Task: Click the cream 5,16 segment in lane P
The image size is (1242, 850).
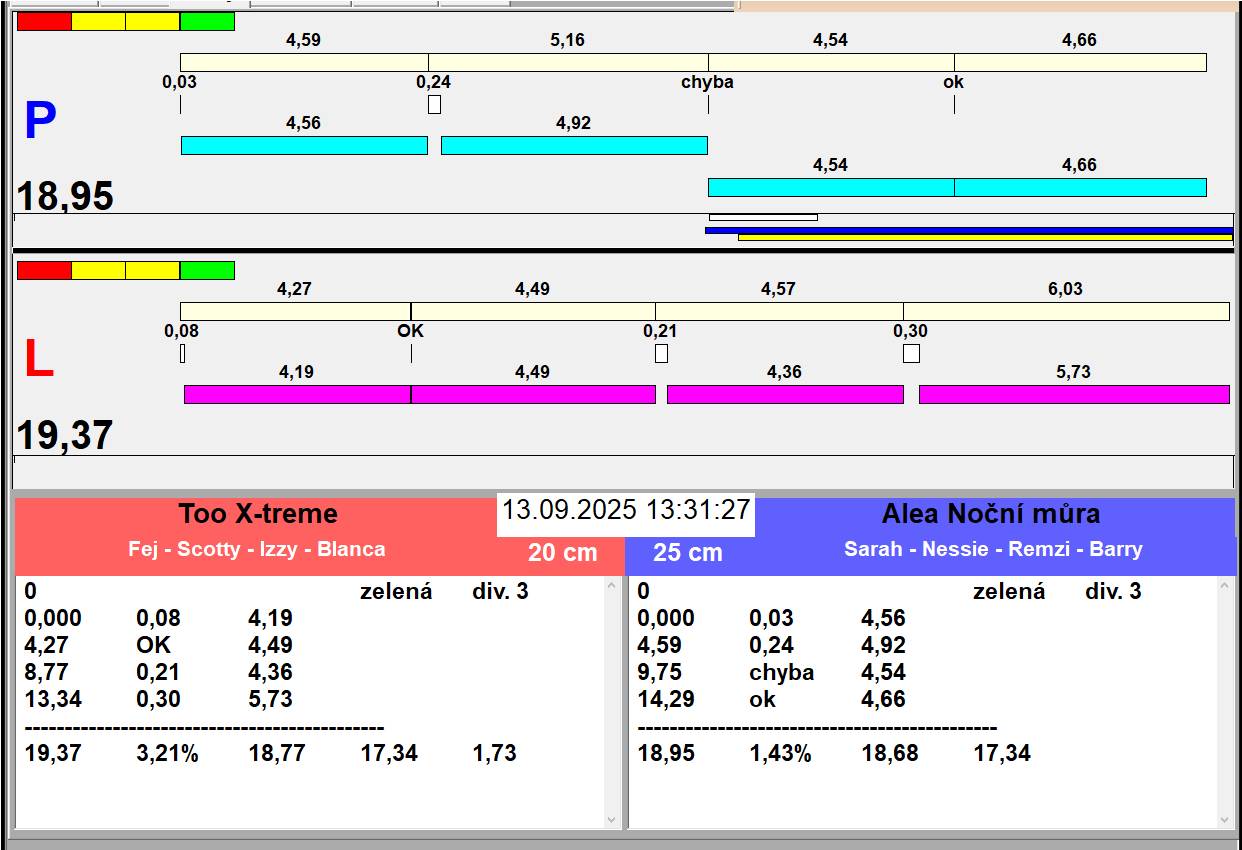Action: tap(568, 62)
